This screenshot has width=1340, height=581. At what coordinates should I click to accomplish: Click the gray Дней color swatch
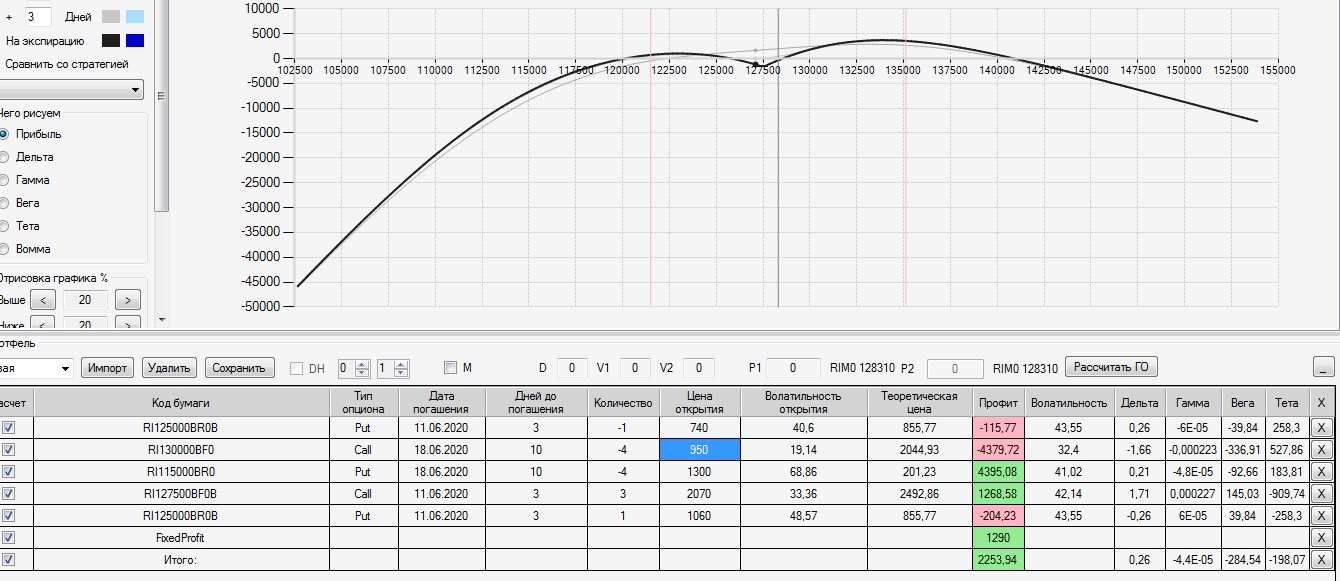pos(110,16)
